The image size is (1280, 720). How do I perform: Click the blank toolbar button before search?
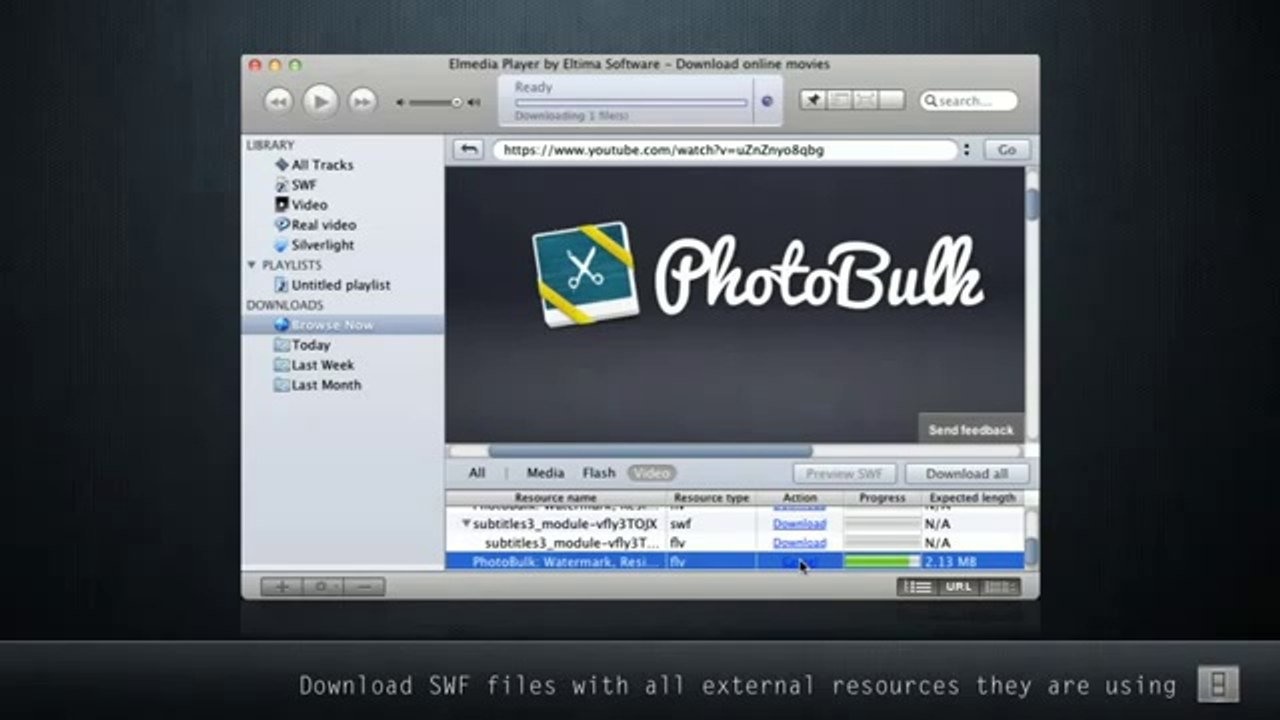click(891, 100)
